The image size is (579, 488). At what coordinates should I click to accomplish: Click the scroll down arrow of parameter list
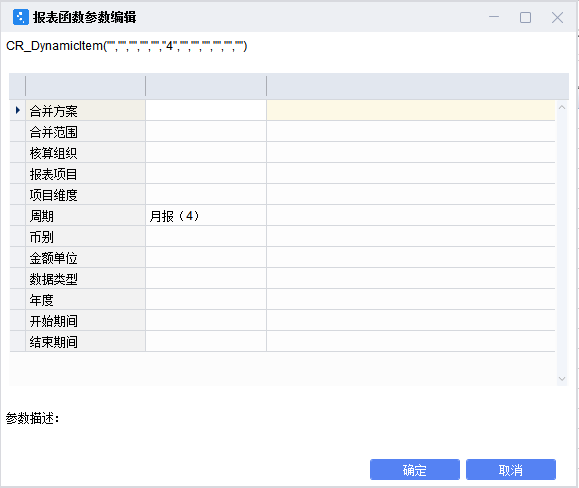point(562,379)
